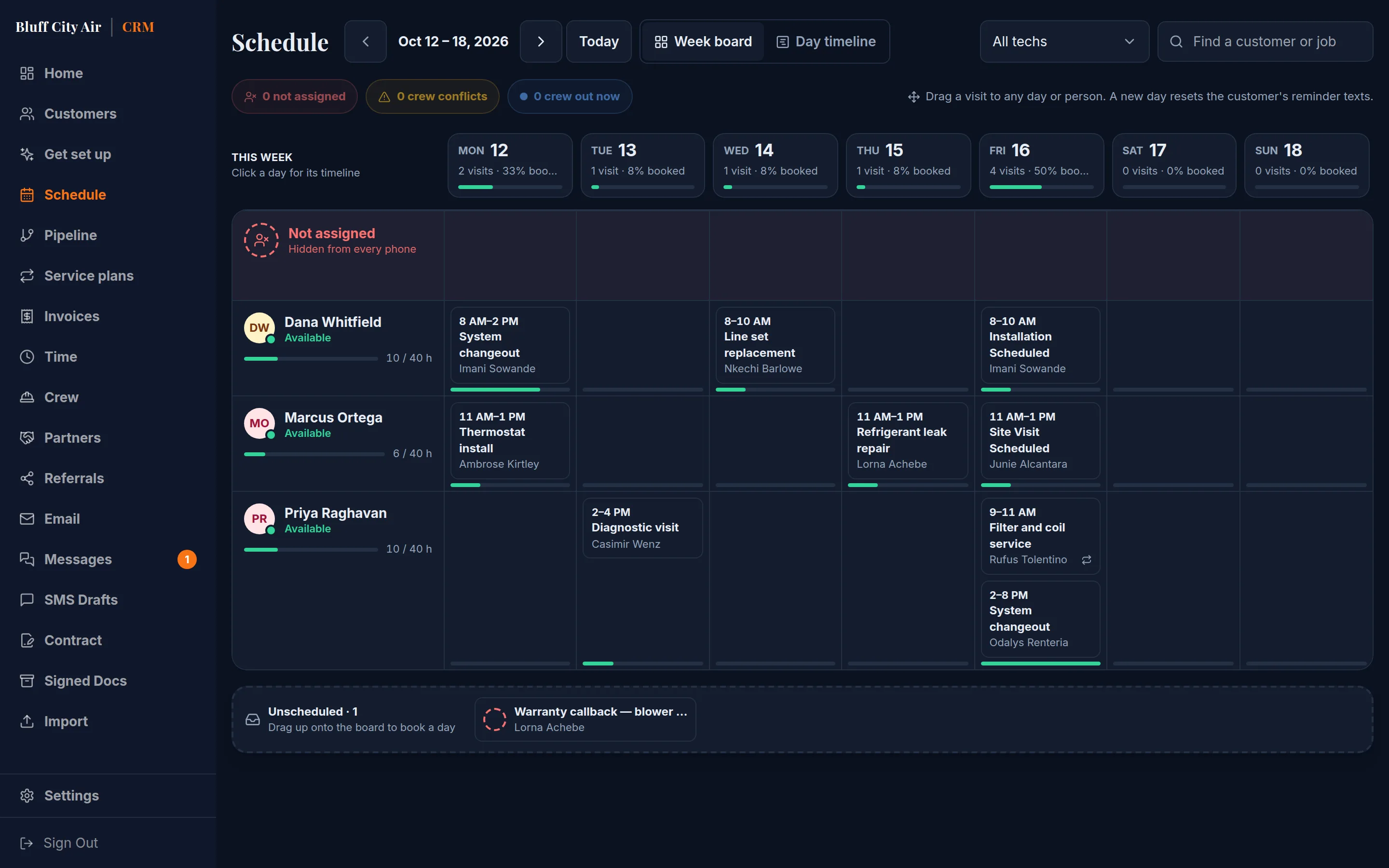Open the Contract pen icon
Viewport: 1389px width, 868px height.
[27, 641]
